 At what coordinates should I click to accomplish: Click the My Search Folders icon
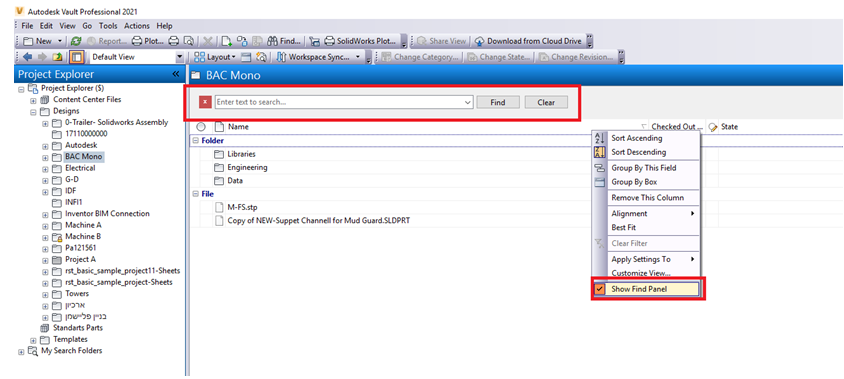[x=33, y=350]
